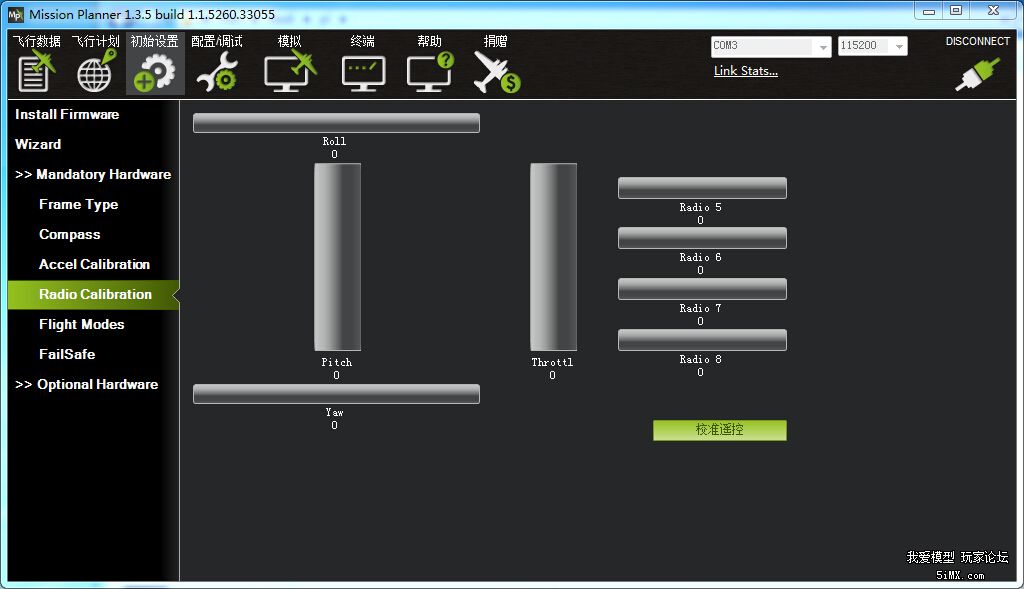The width and height of the screenshot is (1024, 589).
Task: Click the "Throttl" label text
Action: pos(552,362)
